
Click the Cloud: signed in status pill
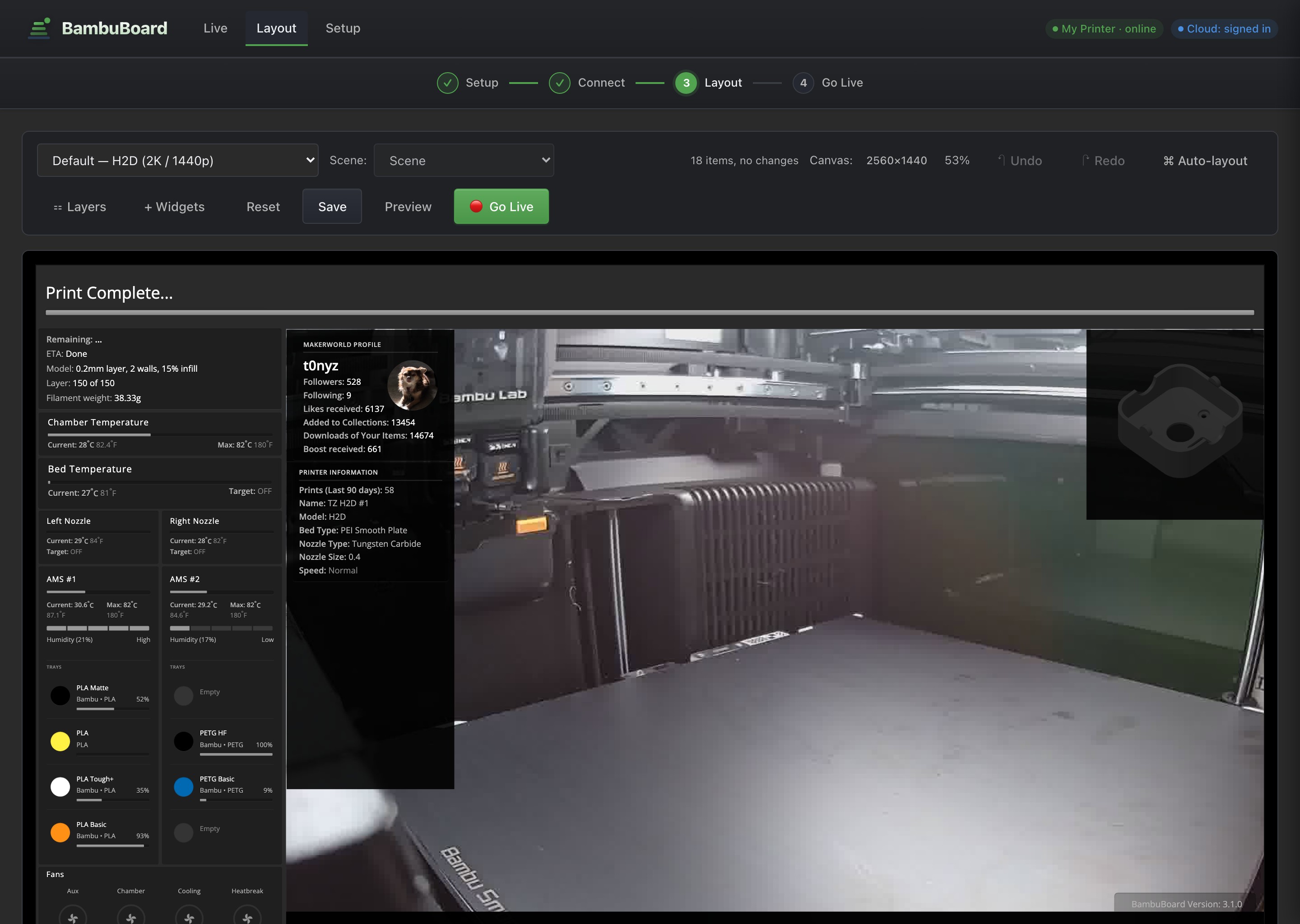pos(1224,28)
